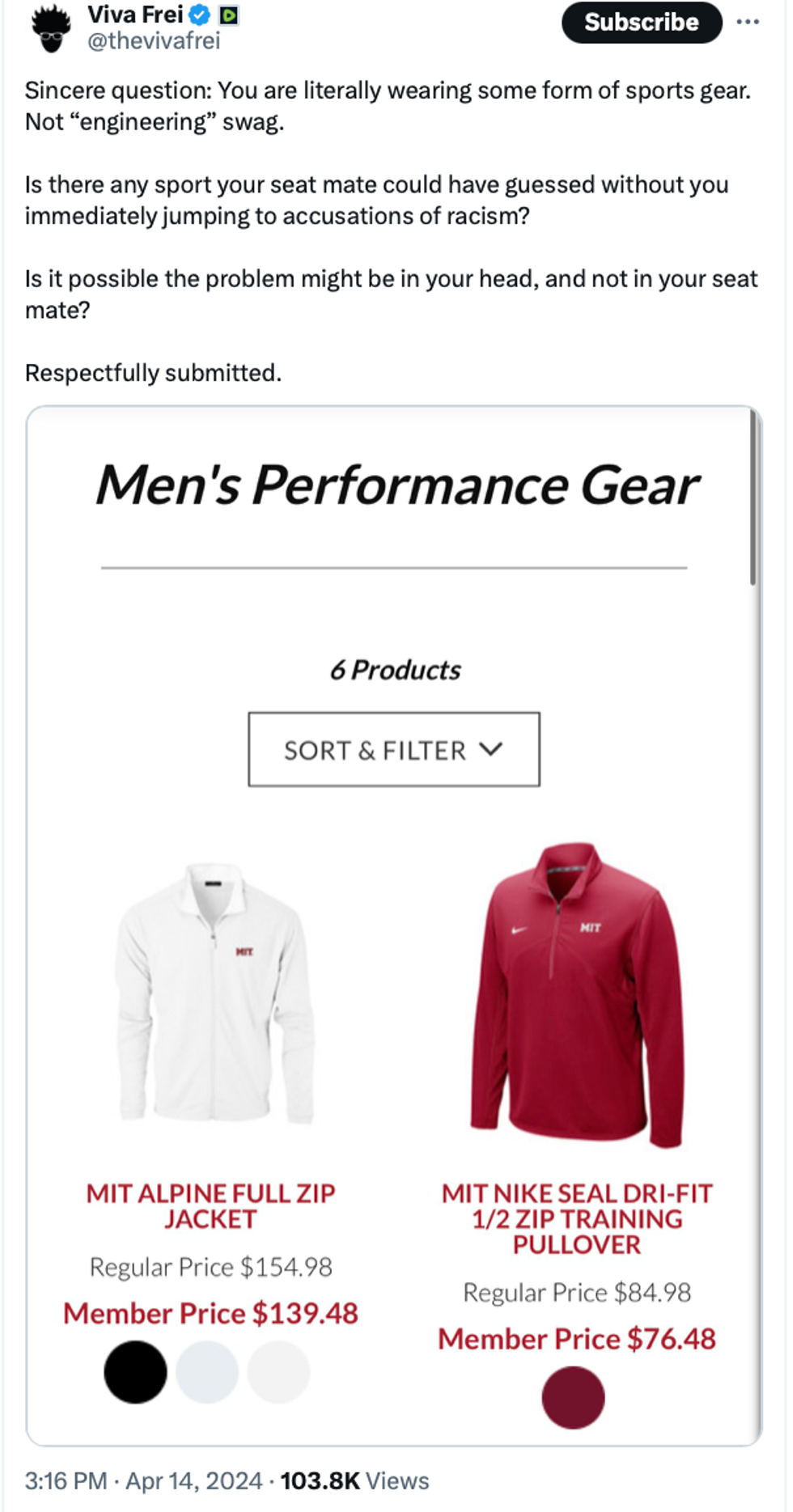Click the Nike swoosh on red pullover

[x=519, y=929]
